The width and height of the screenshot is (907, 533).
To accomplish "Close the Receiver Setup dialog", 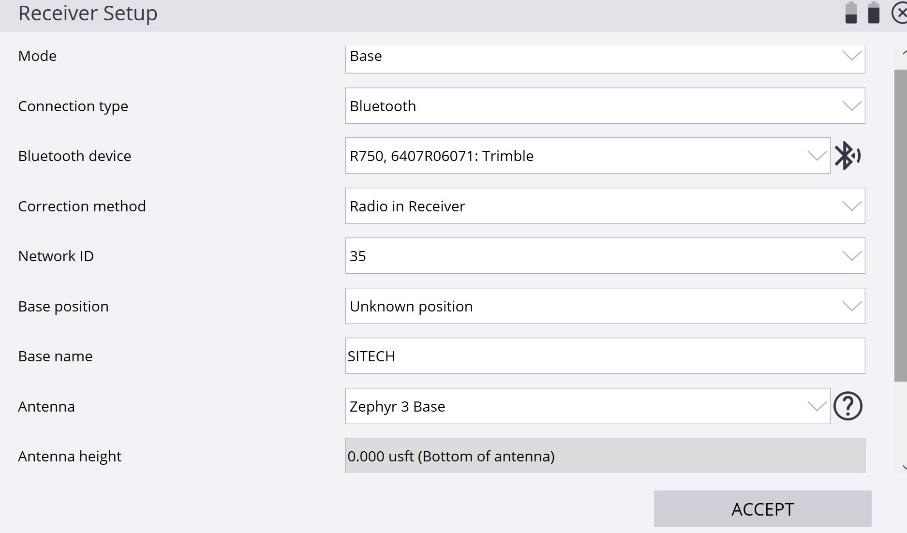I will point(898,14).
